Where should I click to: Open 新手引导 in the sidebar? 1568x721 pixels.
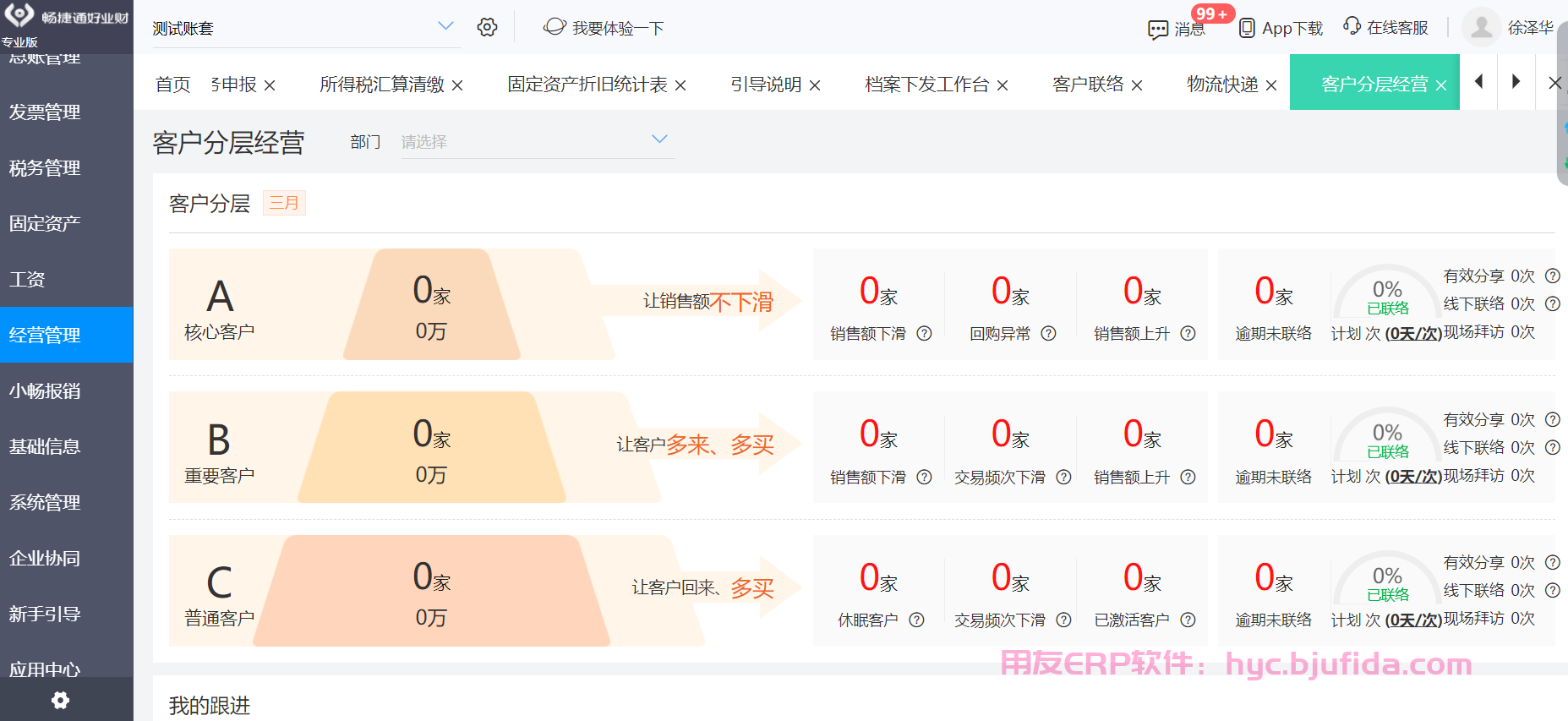(x=67, y=614)
